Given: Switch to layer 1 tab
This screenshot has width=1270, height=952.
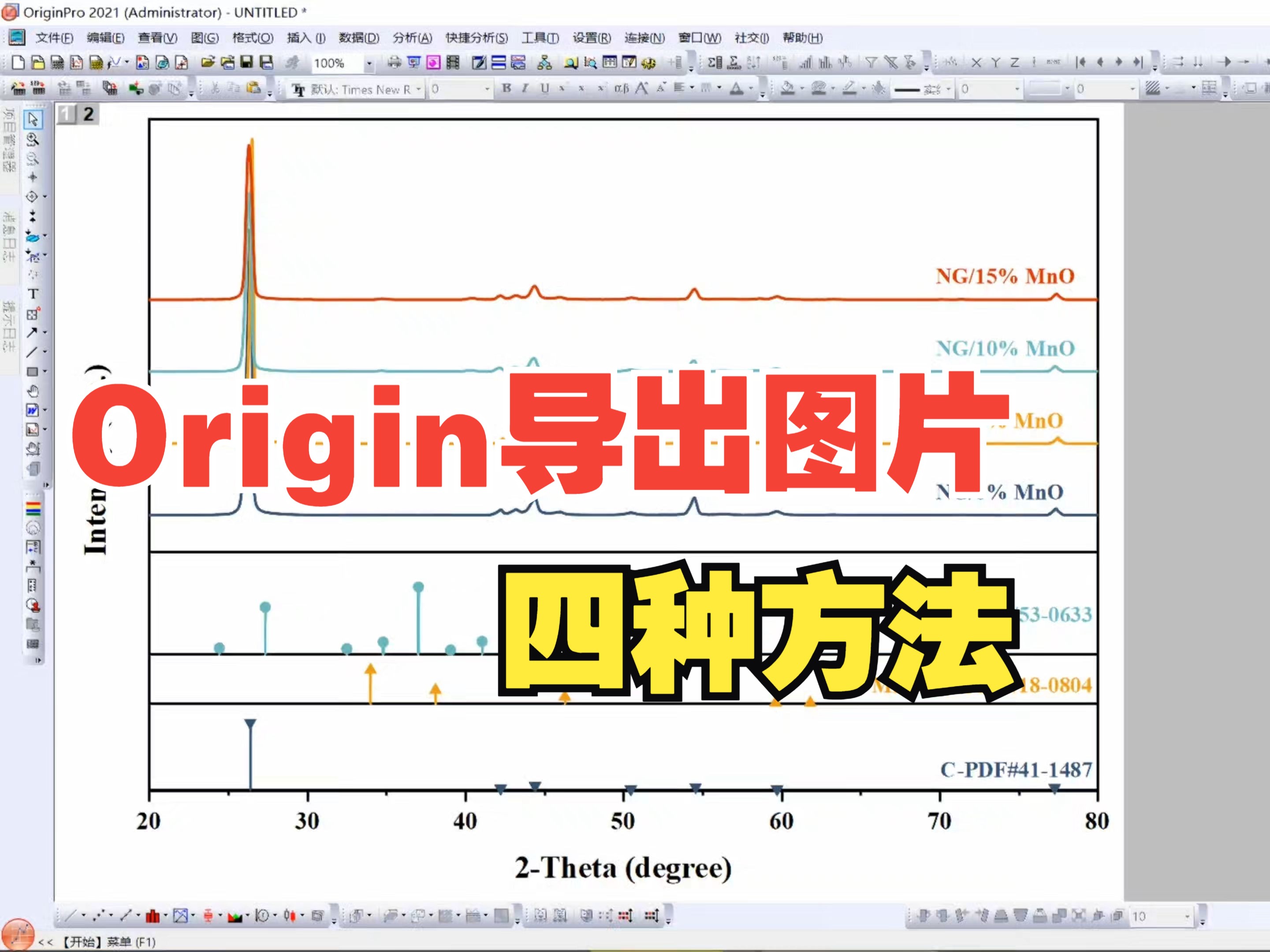Looking at the screenshot, I should (x=66, y=114).
